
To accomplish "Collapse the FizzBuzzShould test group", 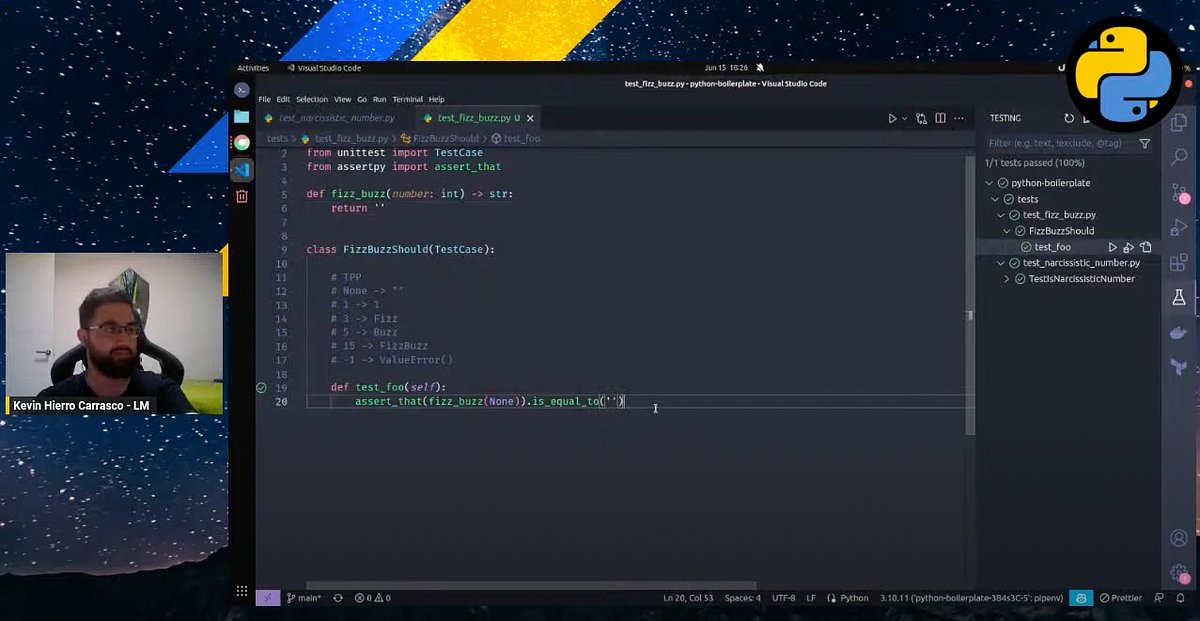I will pyautogui.click(x=1007, y=231).
